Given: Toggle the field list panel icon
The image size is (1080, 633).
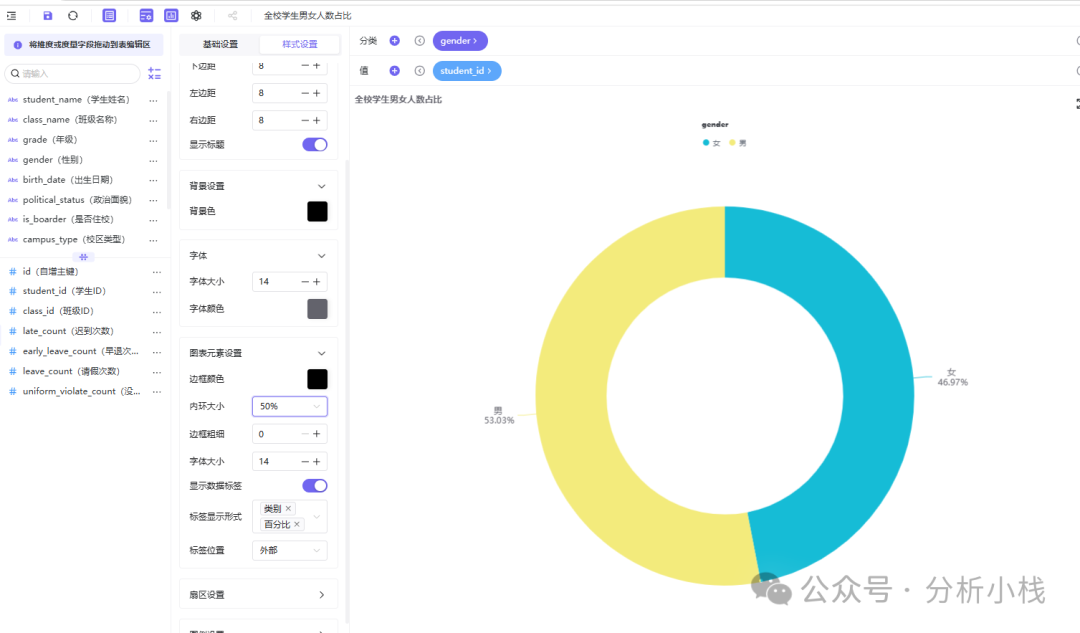Looking at the screenshot, I should point(109,15).
